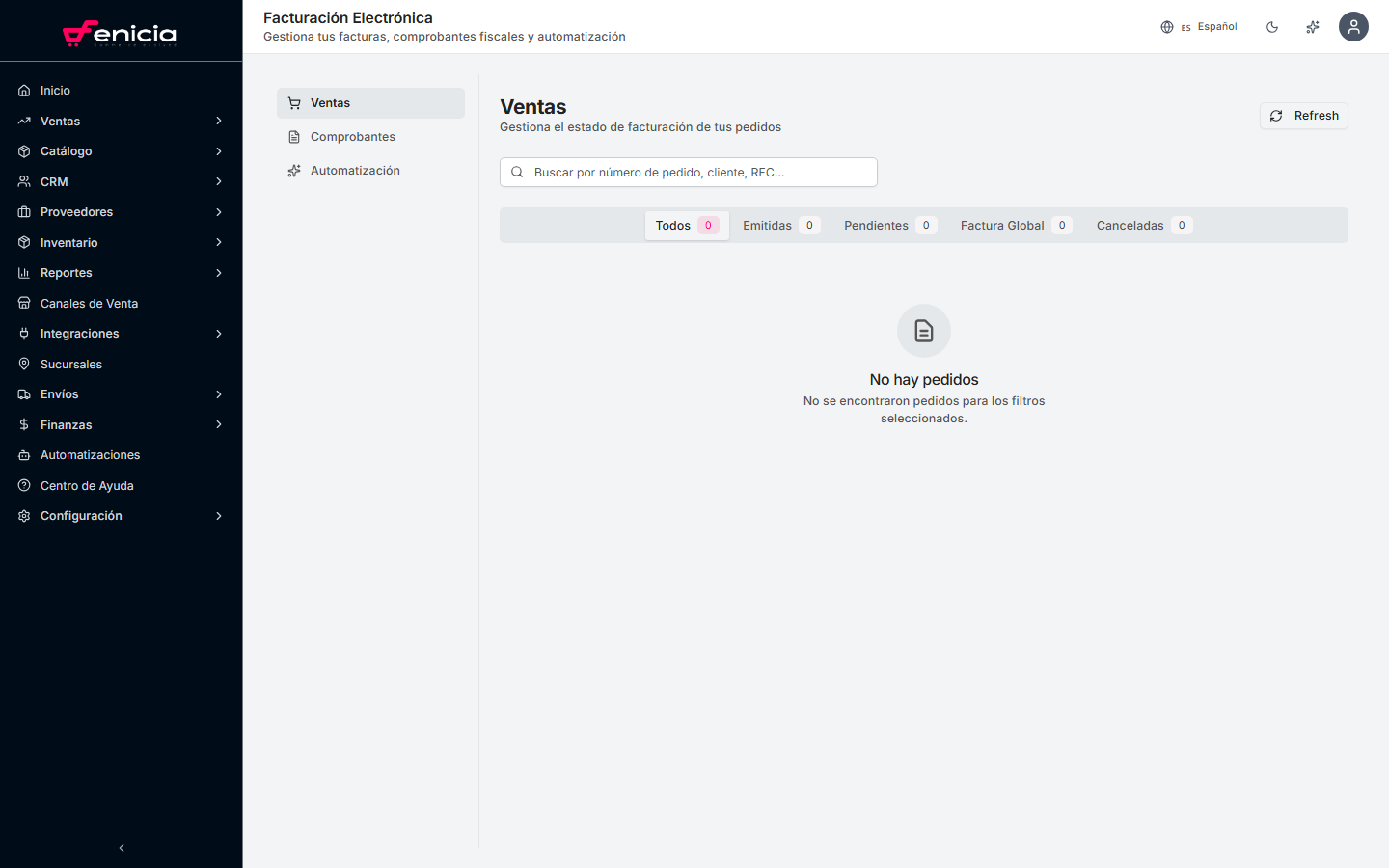Show the Canceladas tab
This screenshot has width=1389, height=868.
[1143, 226]
